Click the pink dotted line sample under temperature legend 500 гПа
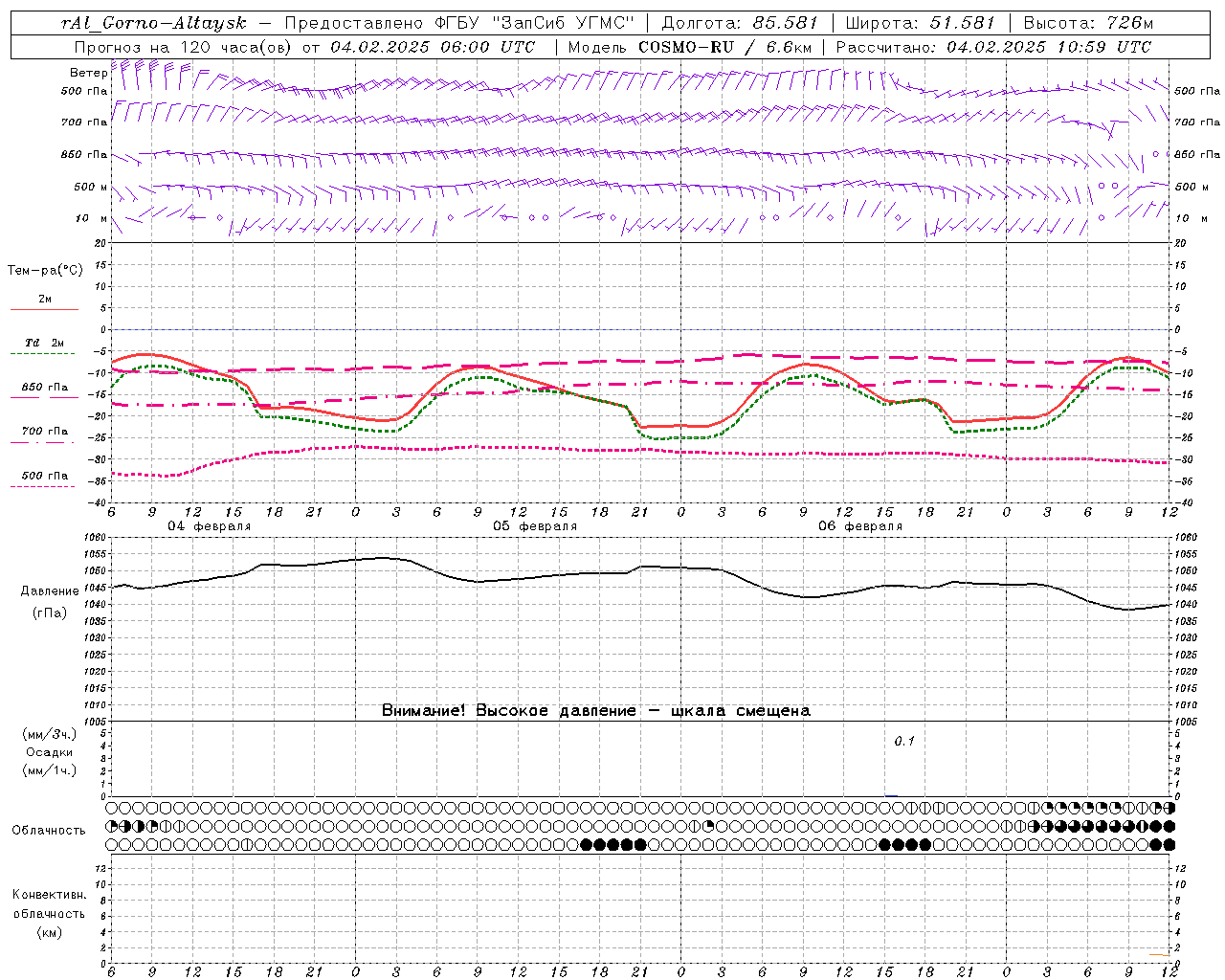The image size is (1225, 980). coord(43,486)
